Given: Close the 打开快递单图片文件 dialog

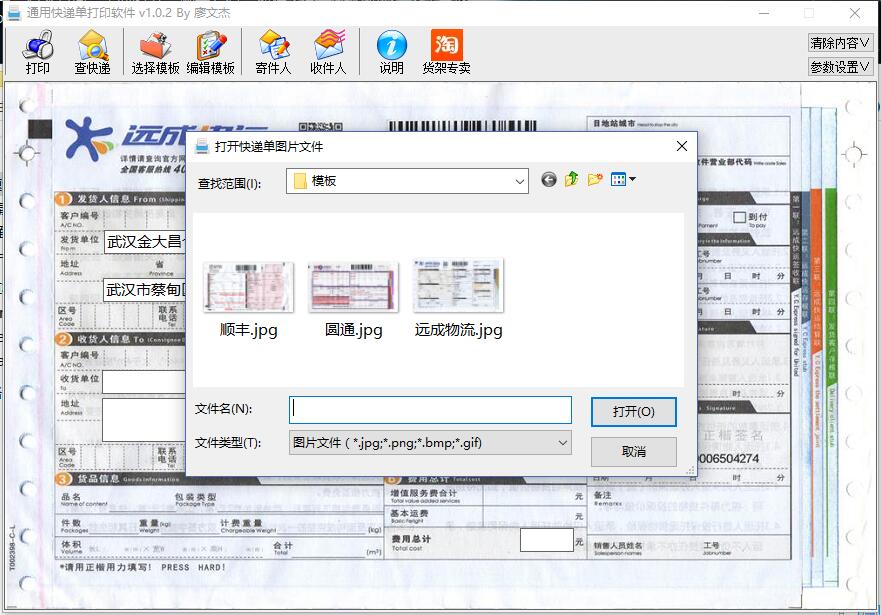Looking at the screenshot, I should tap(682, 147).
